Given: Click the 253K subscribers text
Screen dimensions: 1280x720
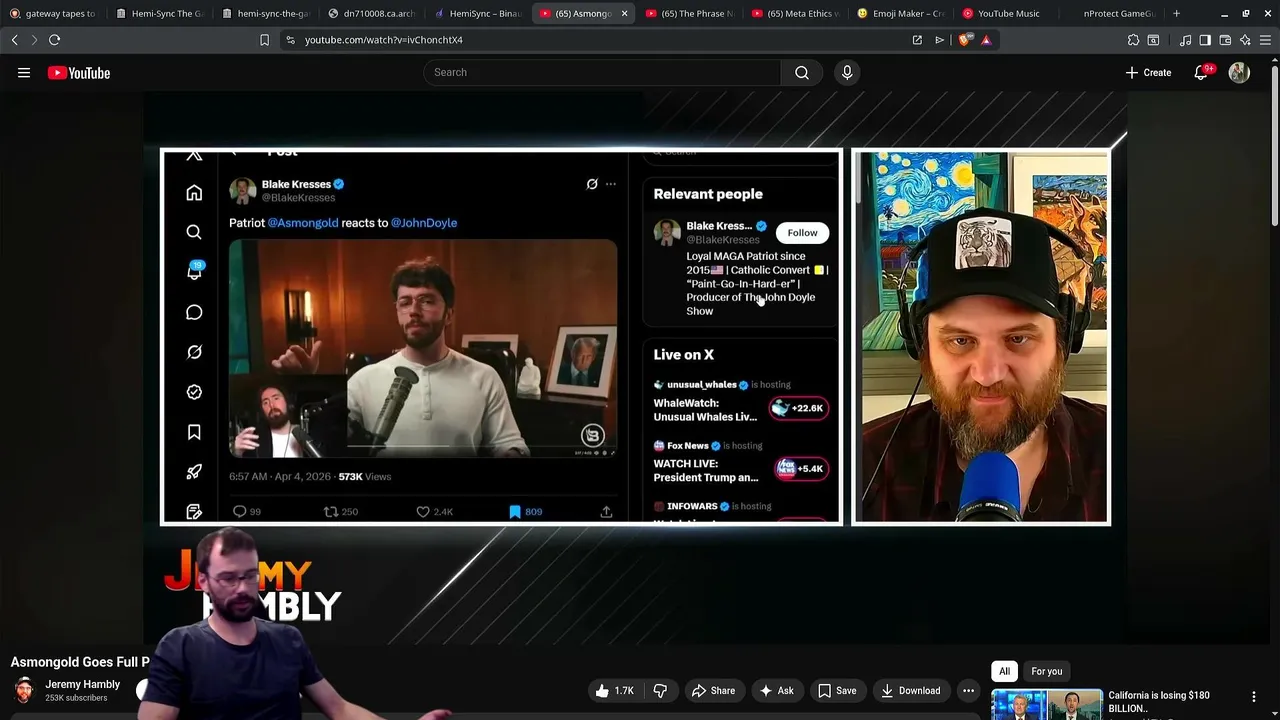Looking at the screenshot, I should pyautogui.click(x=76, y=698).
